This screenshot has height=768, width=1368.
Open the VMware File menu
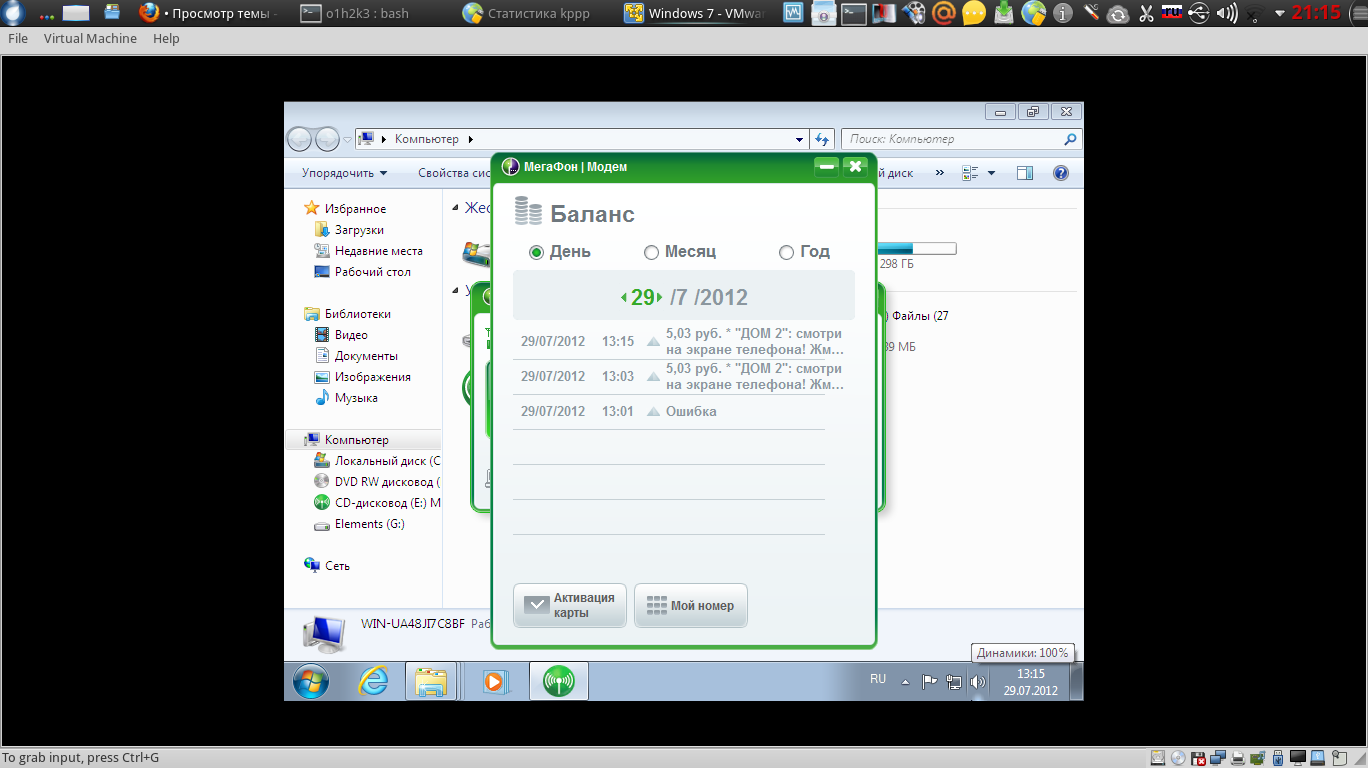(18, 38)
